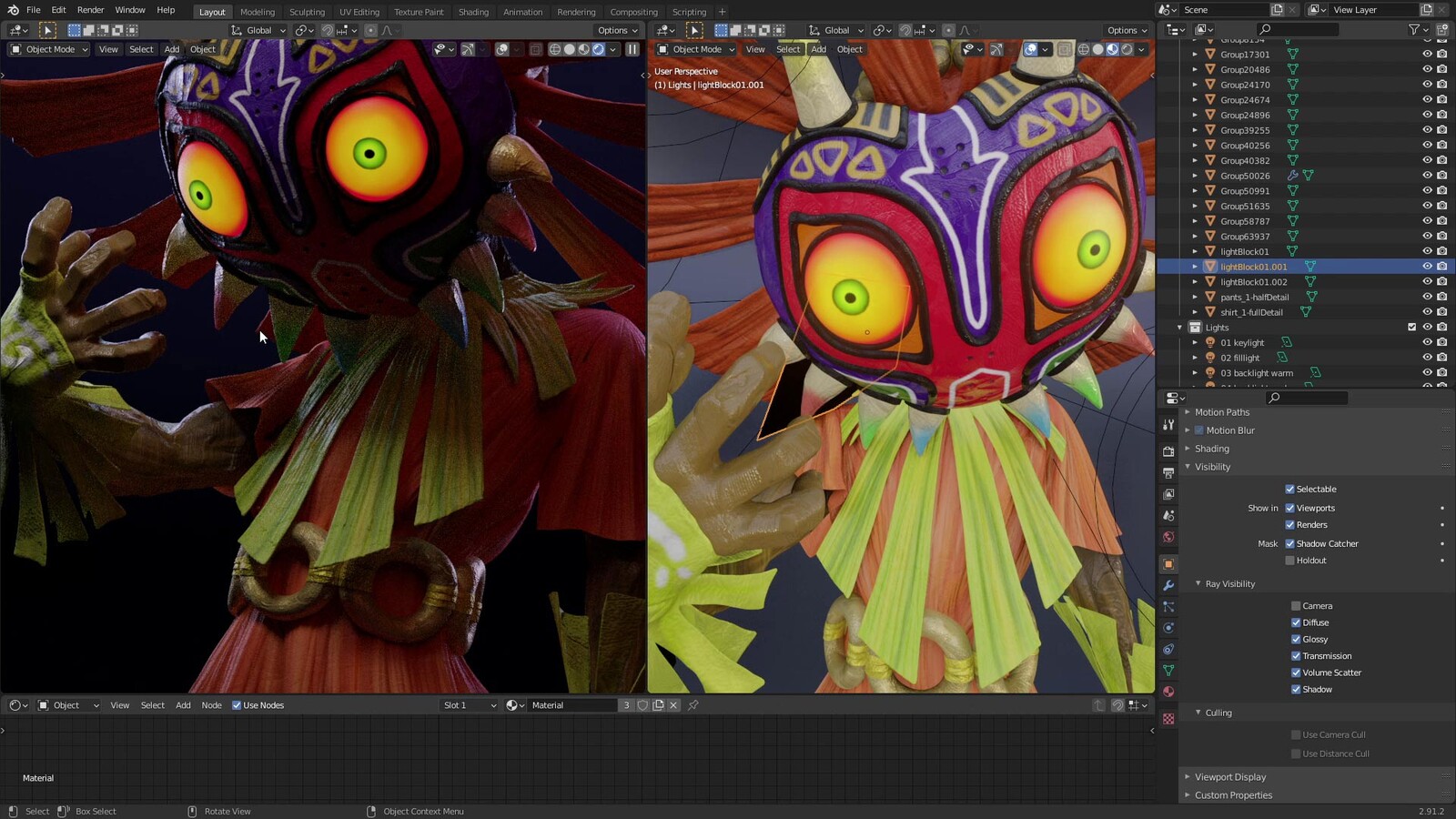Open the Material properties tab icon
Viewport: 1456px width, 819px height.
pos(1168,692)
